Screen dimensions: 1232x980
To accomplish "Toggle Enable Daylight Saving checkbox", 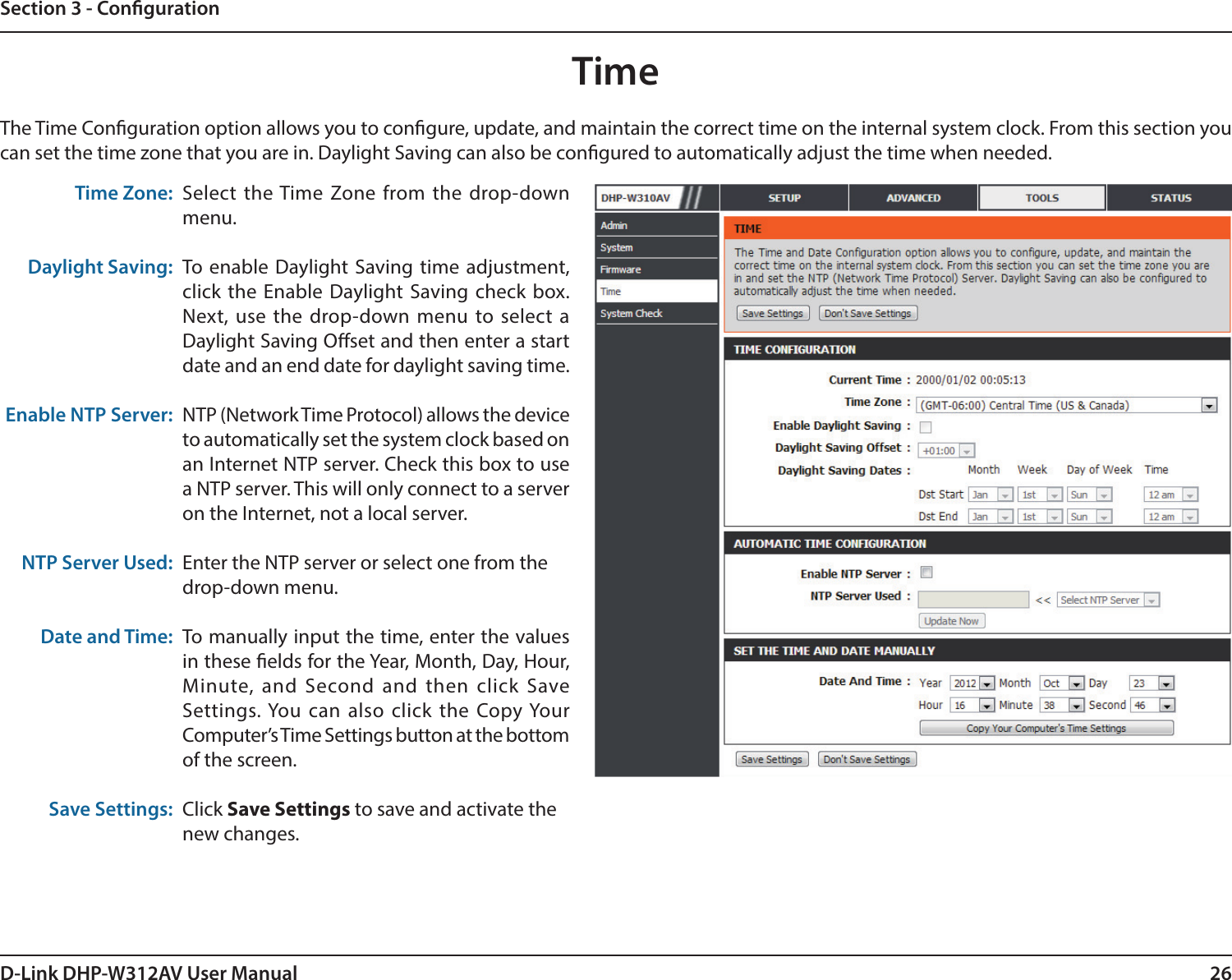I will pos(926,427).
